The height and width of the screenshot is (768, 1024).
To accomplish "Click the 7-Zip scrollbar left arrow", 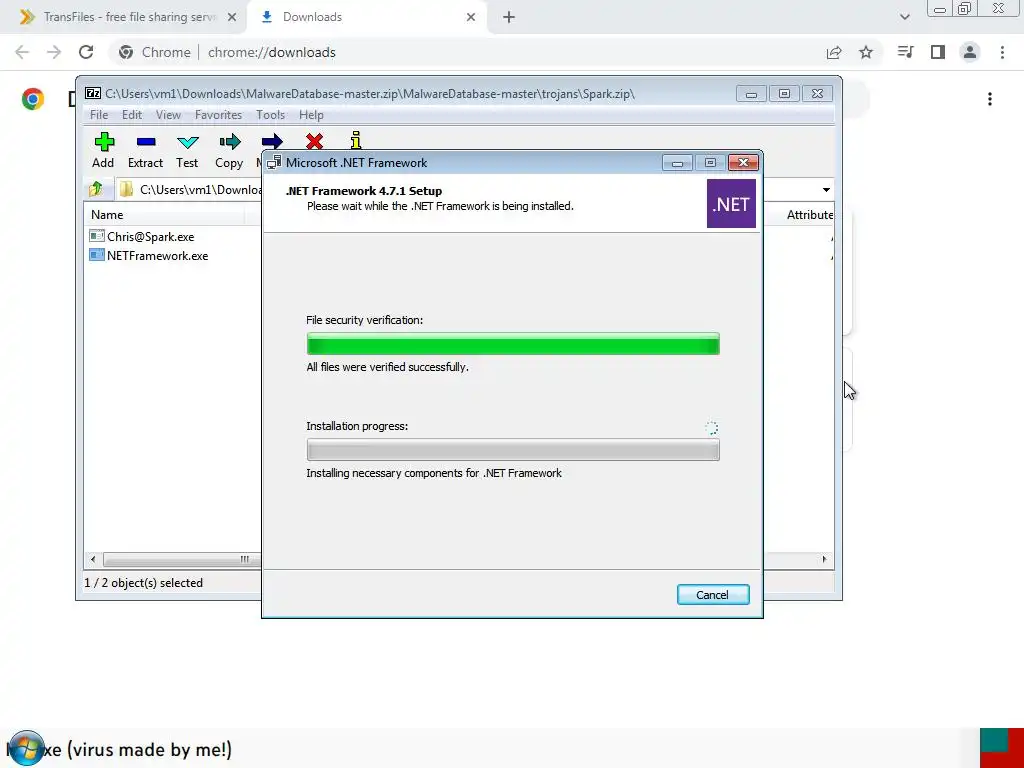I will 93,559.
